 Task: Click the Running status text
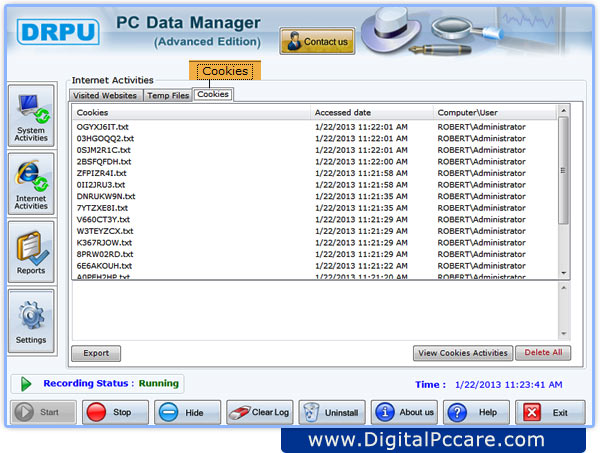point(158,383)
